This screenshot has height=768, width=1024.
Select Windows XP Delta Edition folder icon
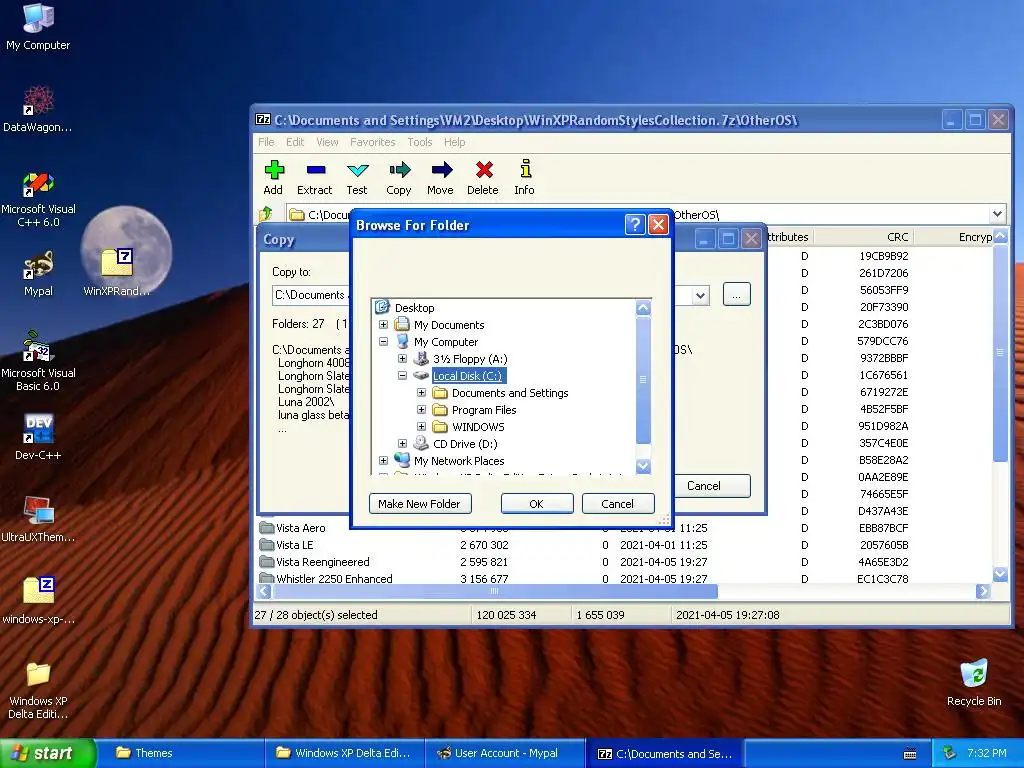[x=38, y=690]
